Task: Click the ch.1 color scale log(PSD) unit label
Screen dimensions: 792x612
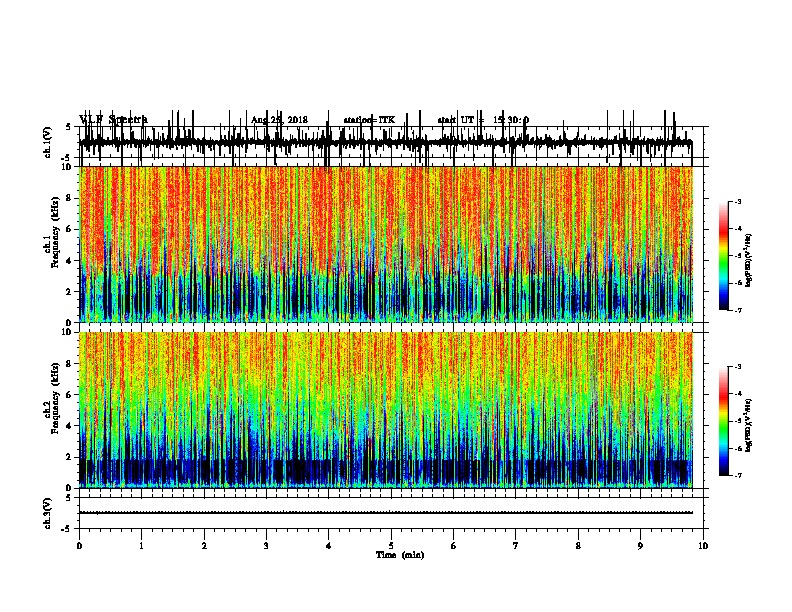Action: (x=749, y=260)
